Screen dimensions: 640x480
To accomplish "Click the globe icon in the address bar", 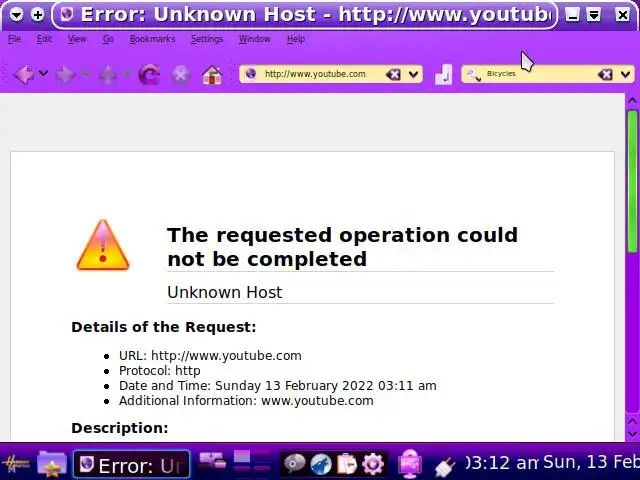I will [x=251, y=74].
